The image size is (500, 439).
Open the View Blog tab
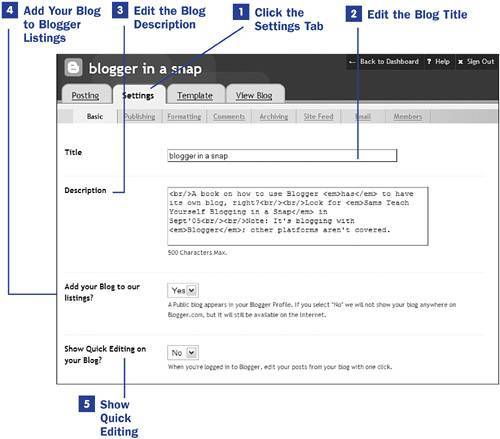[254, 95]
